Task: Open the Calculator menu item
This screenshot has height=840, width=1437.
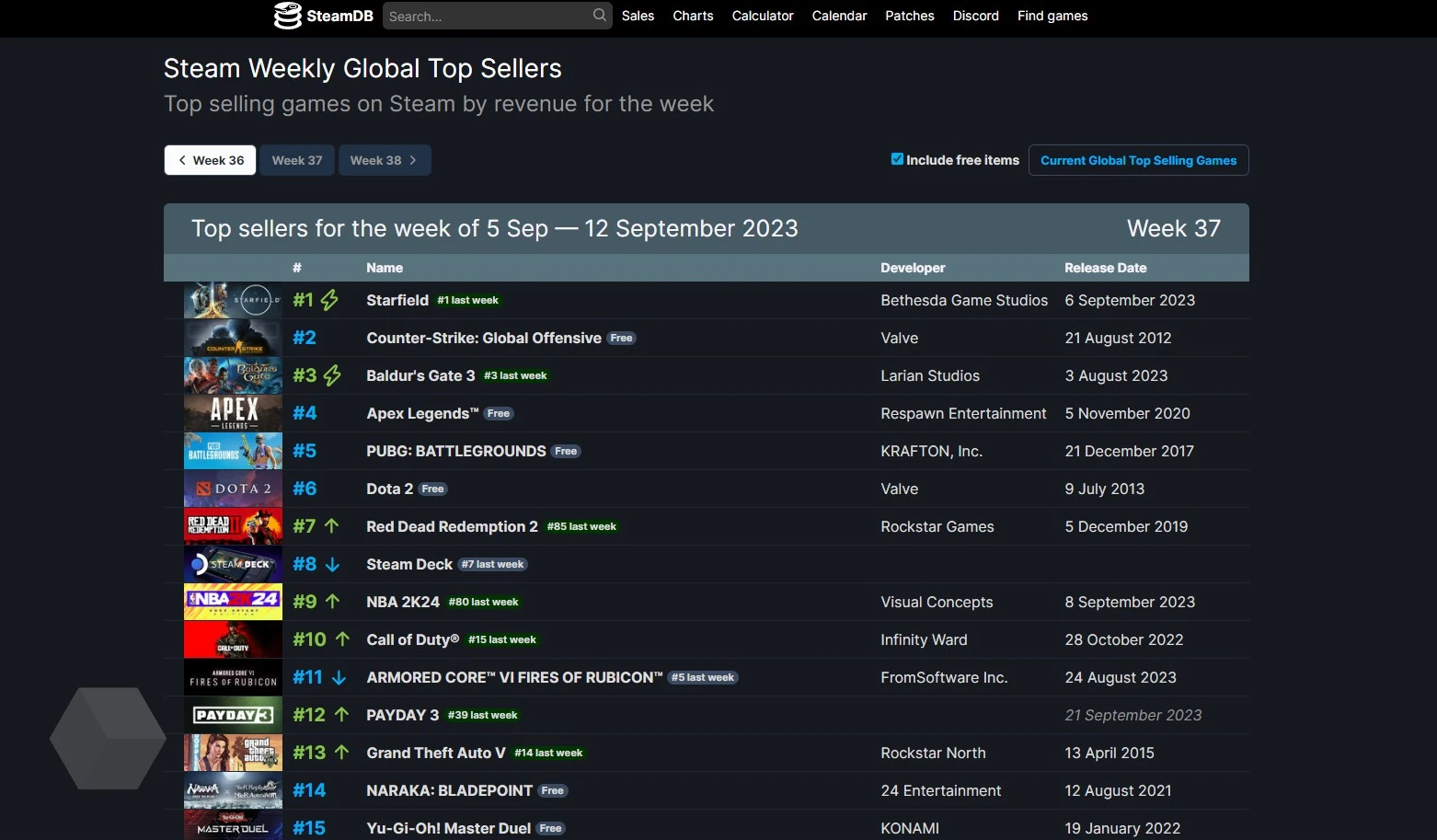Action: pos(763,16)
